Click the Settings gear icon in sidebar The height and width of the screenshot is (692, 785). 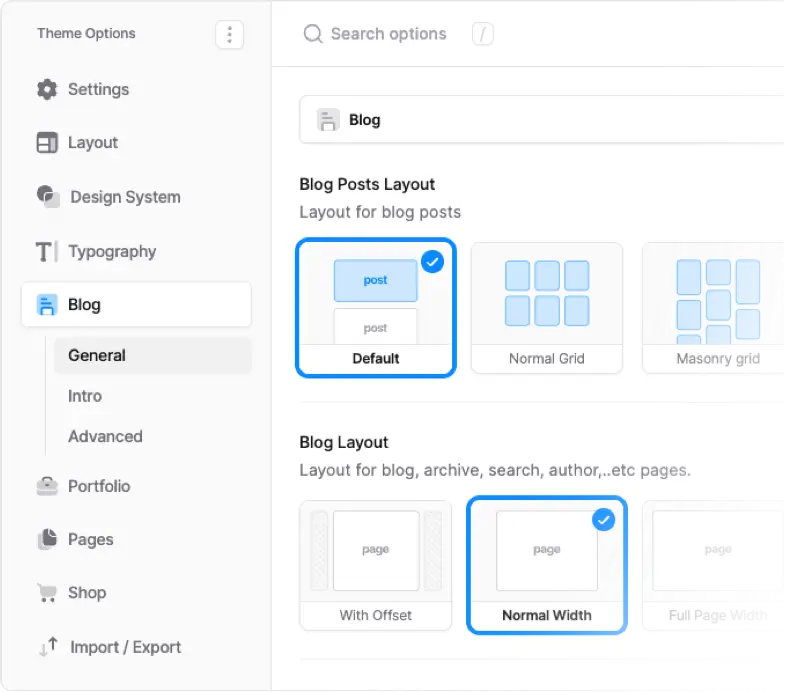[47, 89]
